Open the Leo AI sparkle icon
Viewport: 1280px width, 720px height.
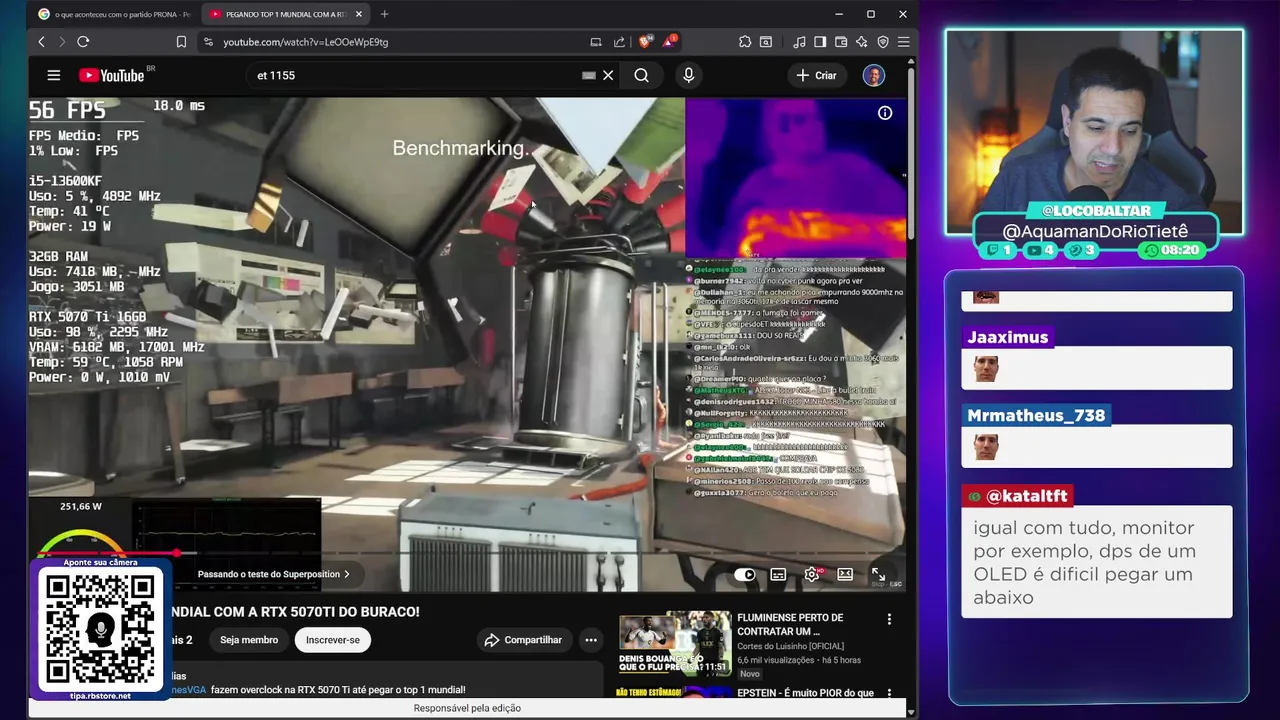[x=862, y=42]
